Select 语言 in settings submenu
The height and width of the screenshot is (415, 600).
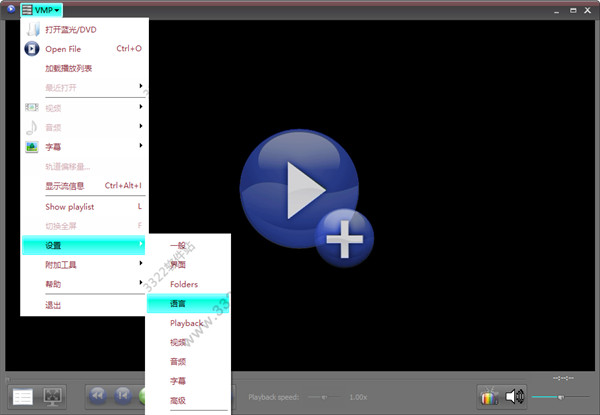(x=188, y=303)
